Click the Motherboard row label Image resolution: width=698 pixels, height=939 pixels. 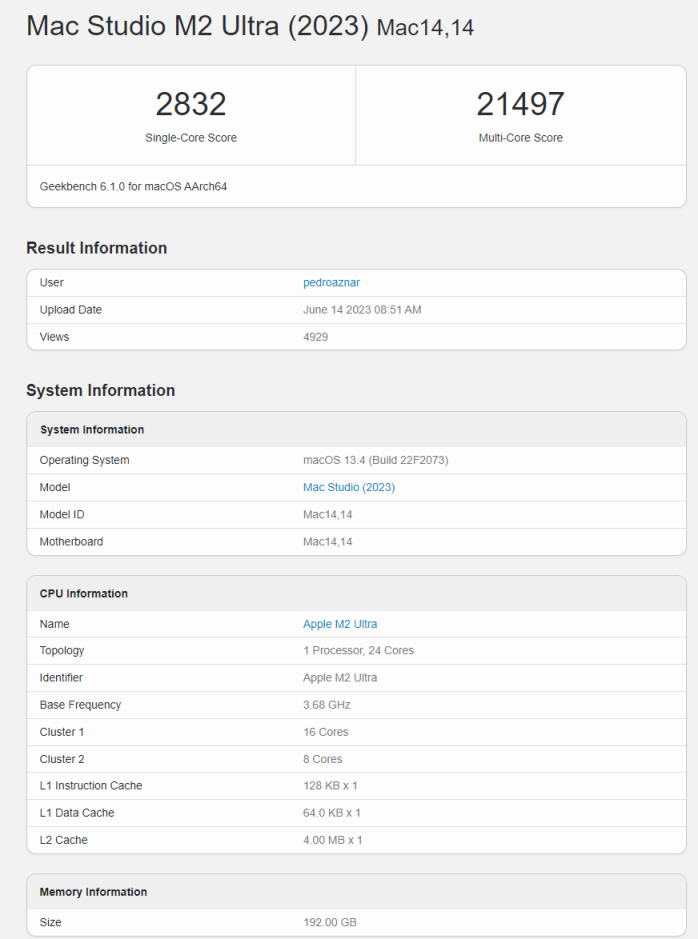point(71,541)
